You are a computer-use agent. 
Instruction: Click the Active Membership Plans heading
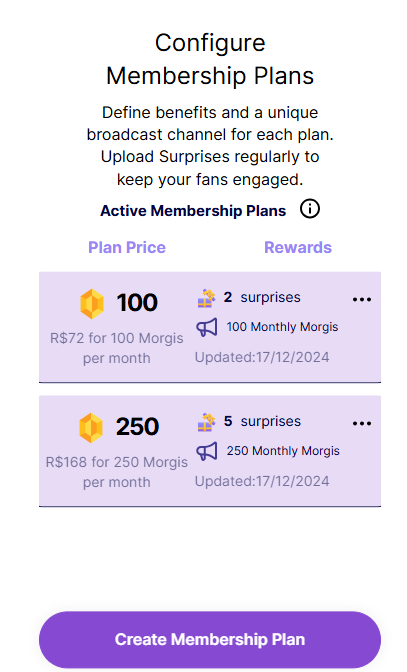point(193,210)
